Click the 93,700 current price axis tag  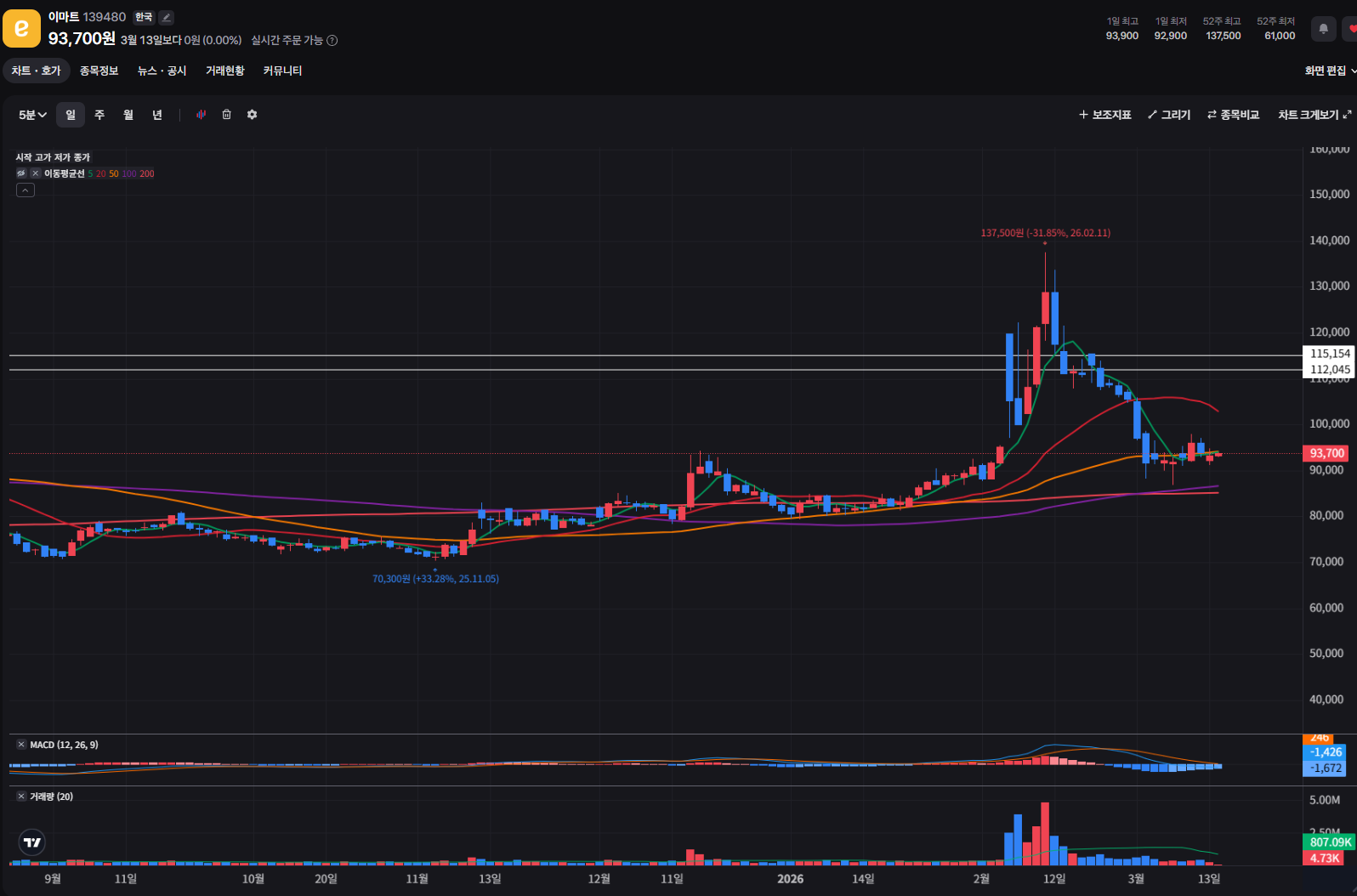click(x=1326, y=453)
